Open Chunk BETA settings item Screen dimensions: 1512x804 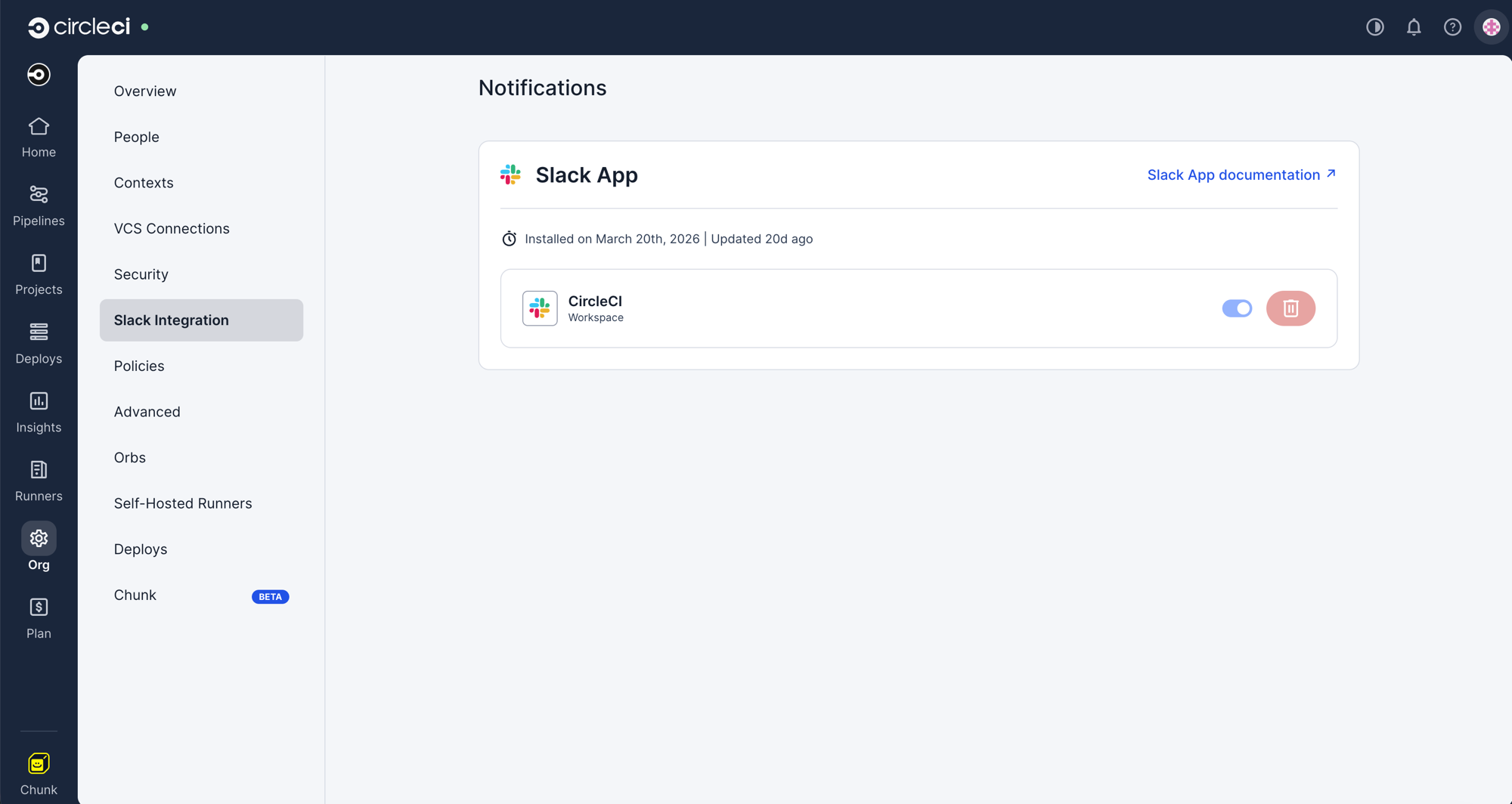tap(201, 595)
